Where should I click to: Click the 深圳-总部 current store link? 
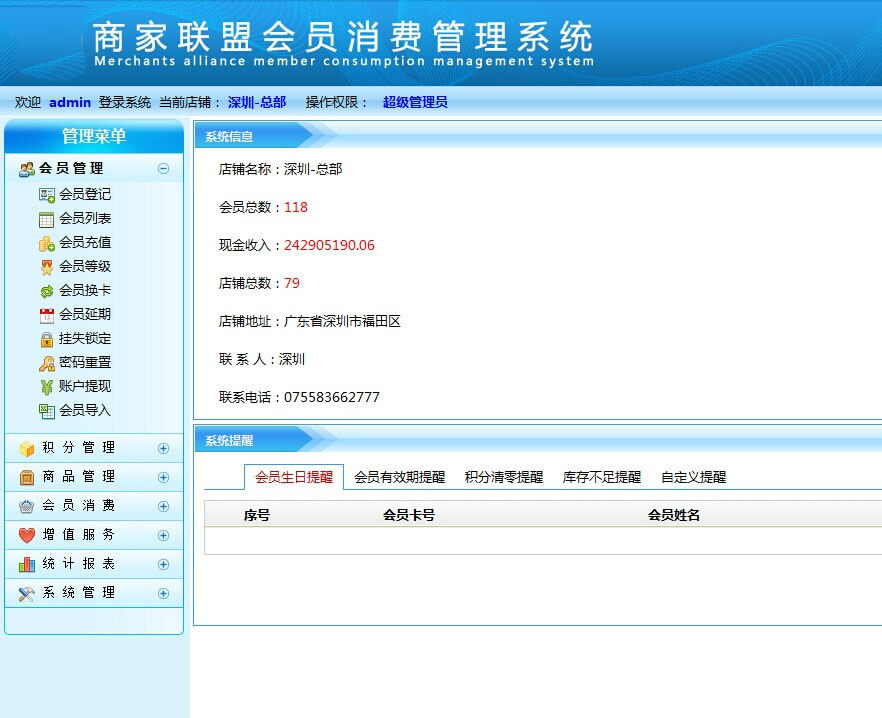(x=257, y=102)
